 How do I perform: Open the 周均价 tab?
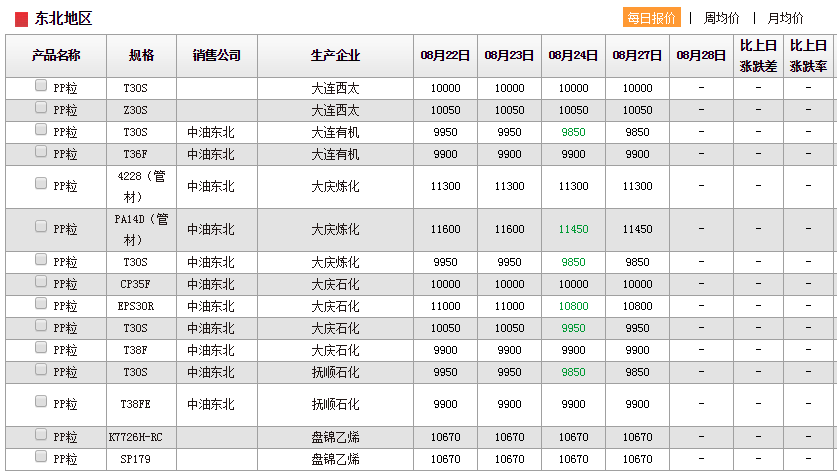point(721,18)
